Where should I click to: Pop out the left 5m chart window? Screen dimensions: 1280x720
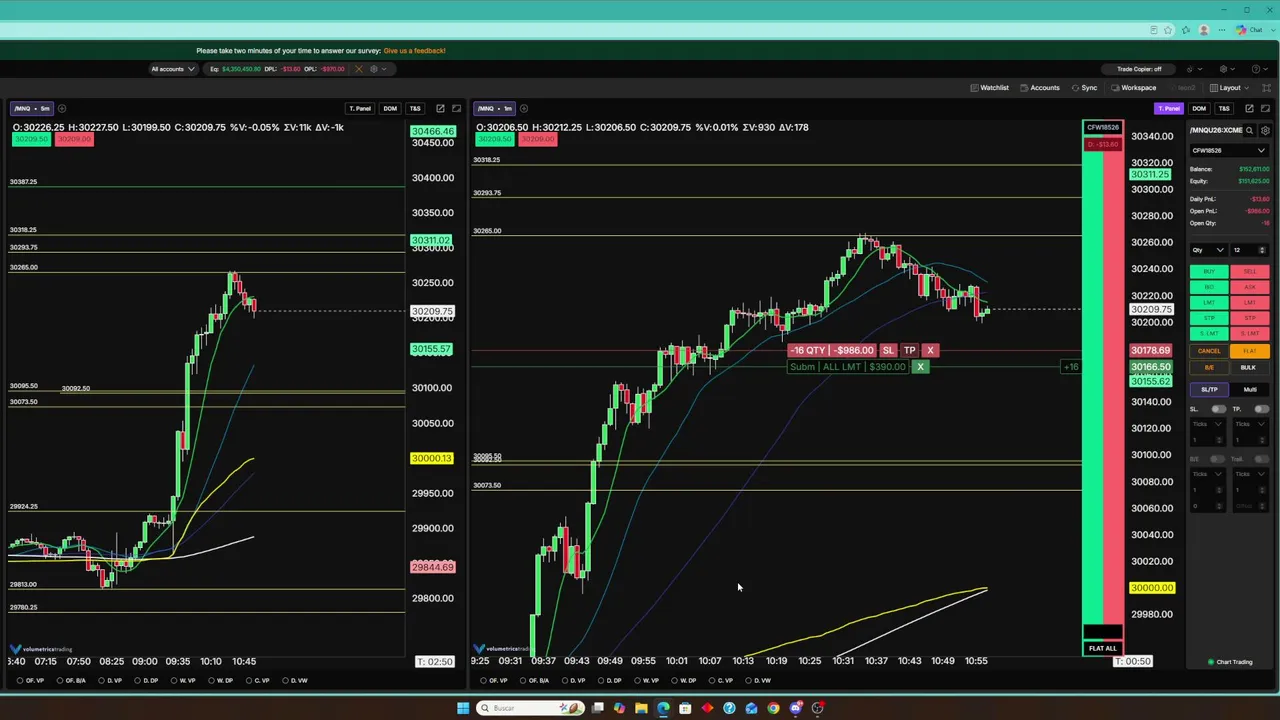pyautogui.click(x=440, y=108)
